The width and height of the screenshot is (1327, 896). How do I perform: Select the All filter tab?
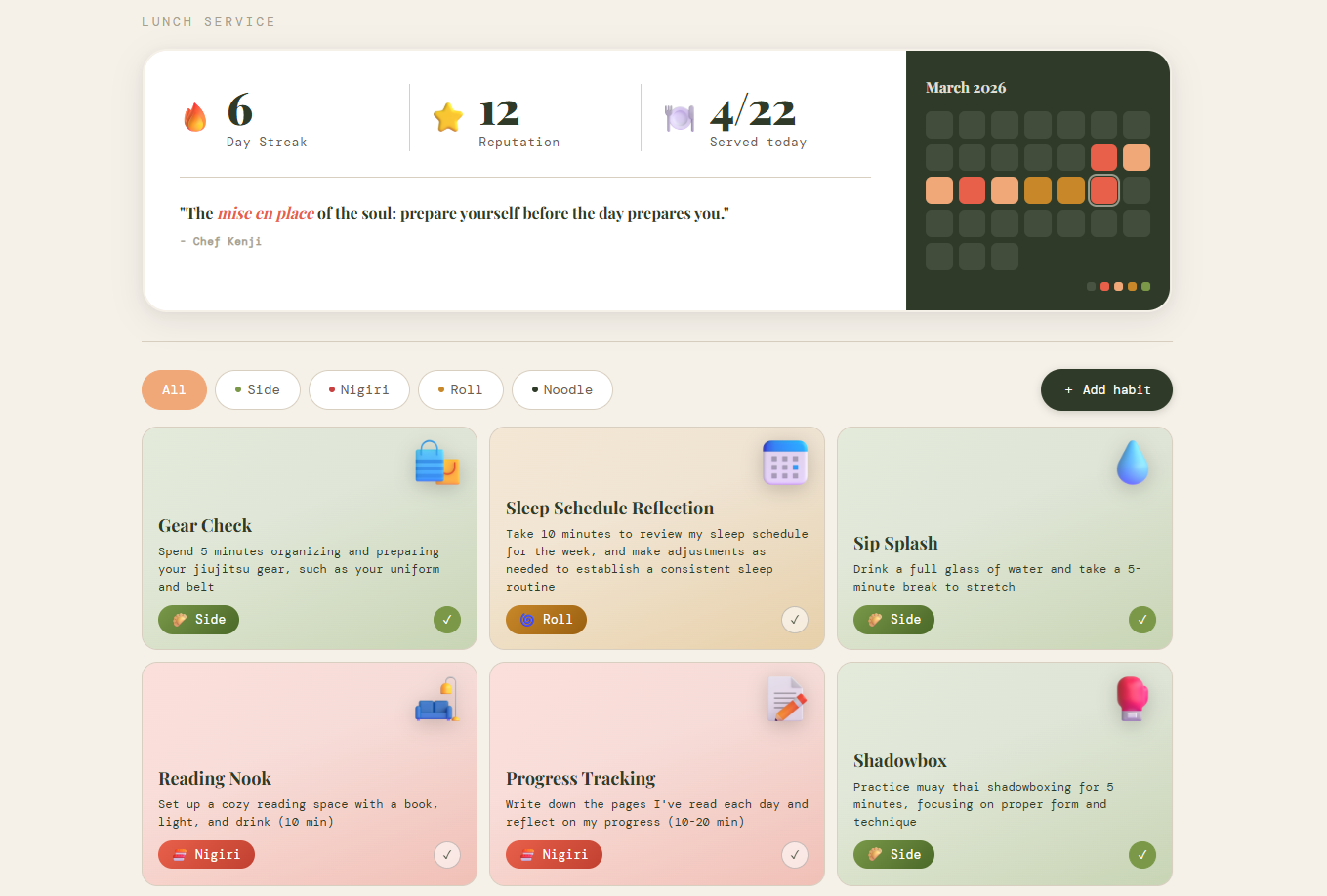coord(174,390)
